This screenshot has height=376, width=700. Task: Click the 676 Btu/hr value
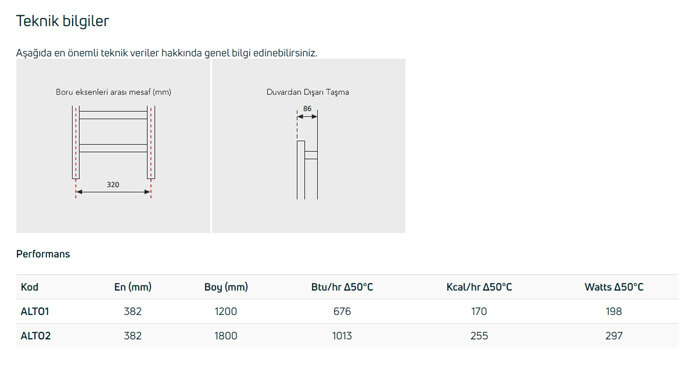pyautogui.click(x=342, y=311)
